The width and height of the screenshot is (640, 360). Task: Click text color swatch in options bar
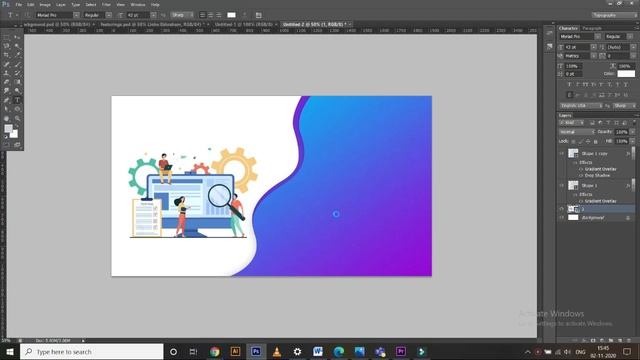pyautogui.click(x=231, y=15)
